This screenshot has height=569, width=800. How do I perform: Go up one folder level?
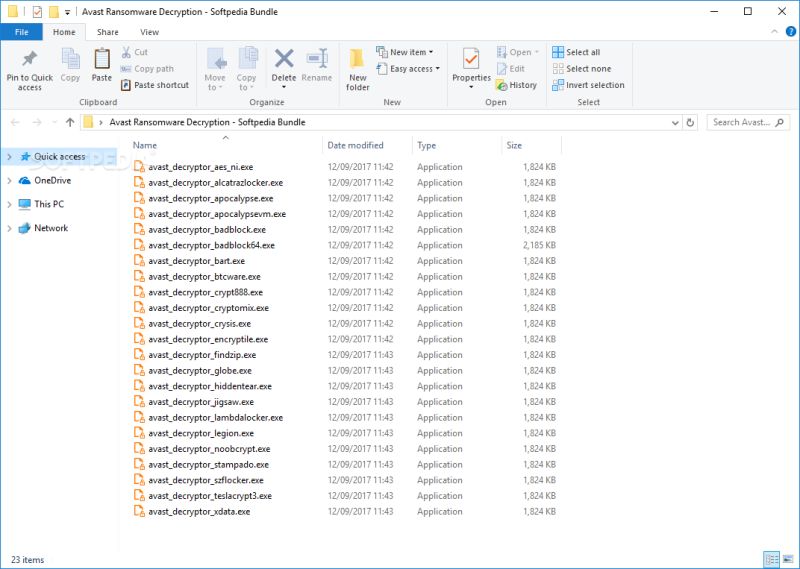[x=70, y=122]
